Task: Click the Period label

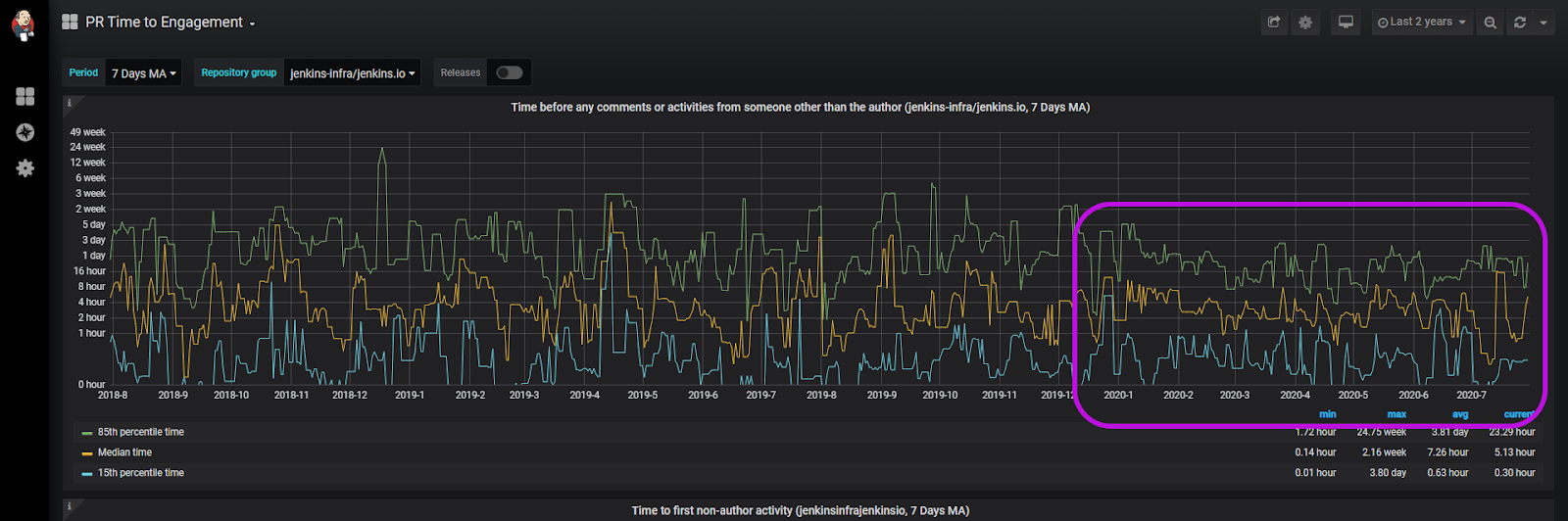Action: coord(83,72)
